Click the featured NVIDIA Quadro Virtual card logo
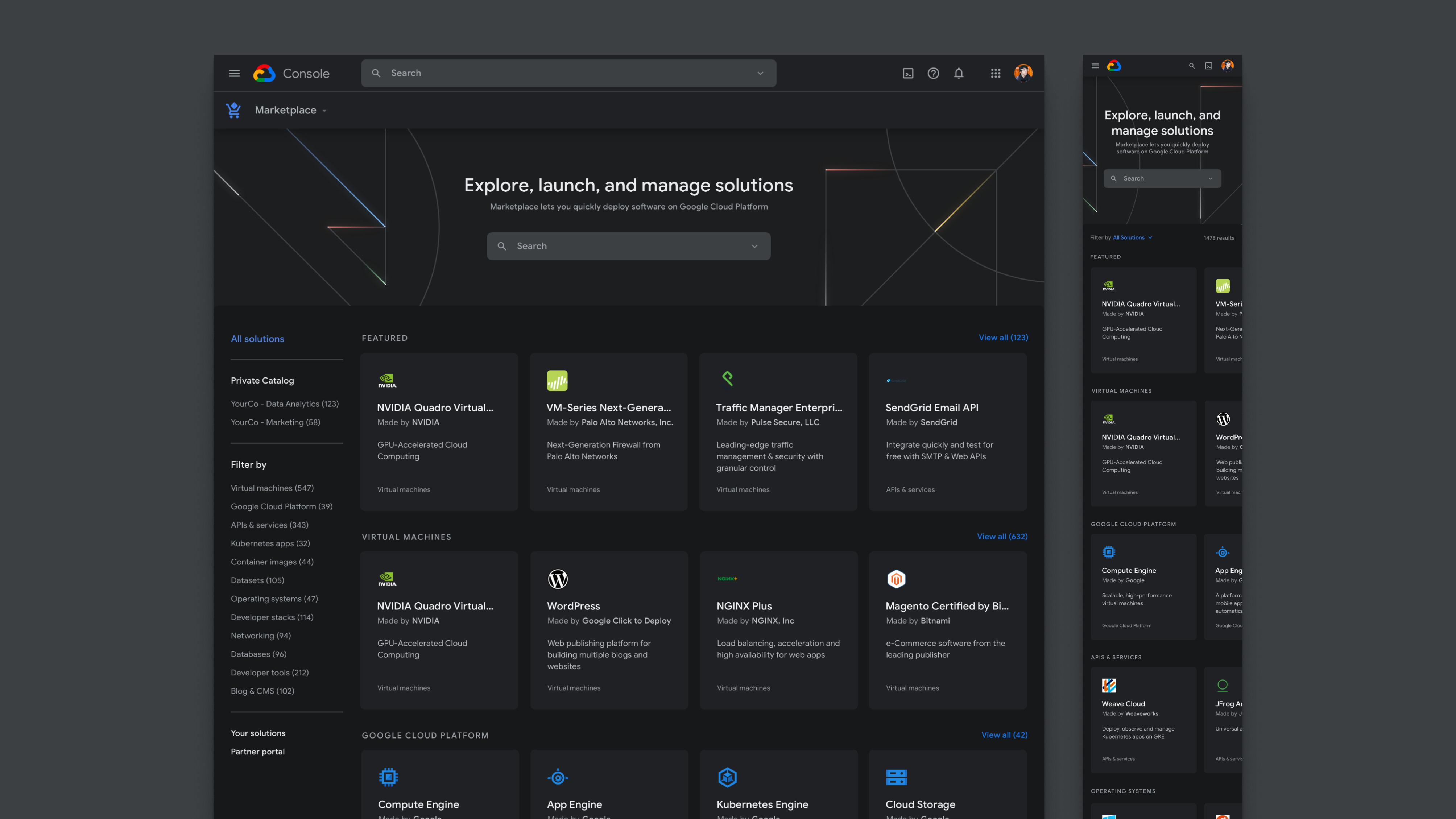 (x=387, y=380)
